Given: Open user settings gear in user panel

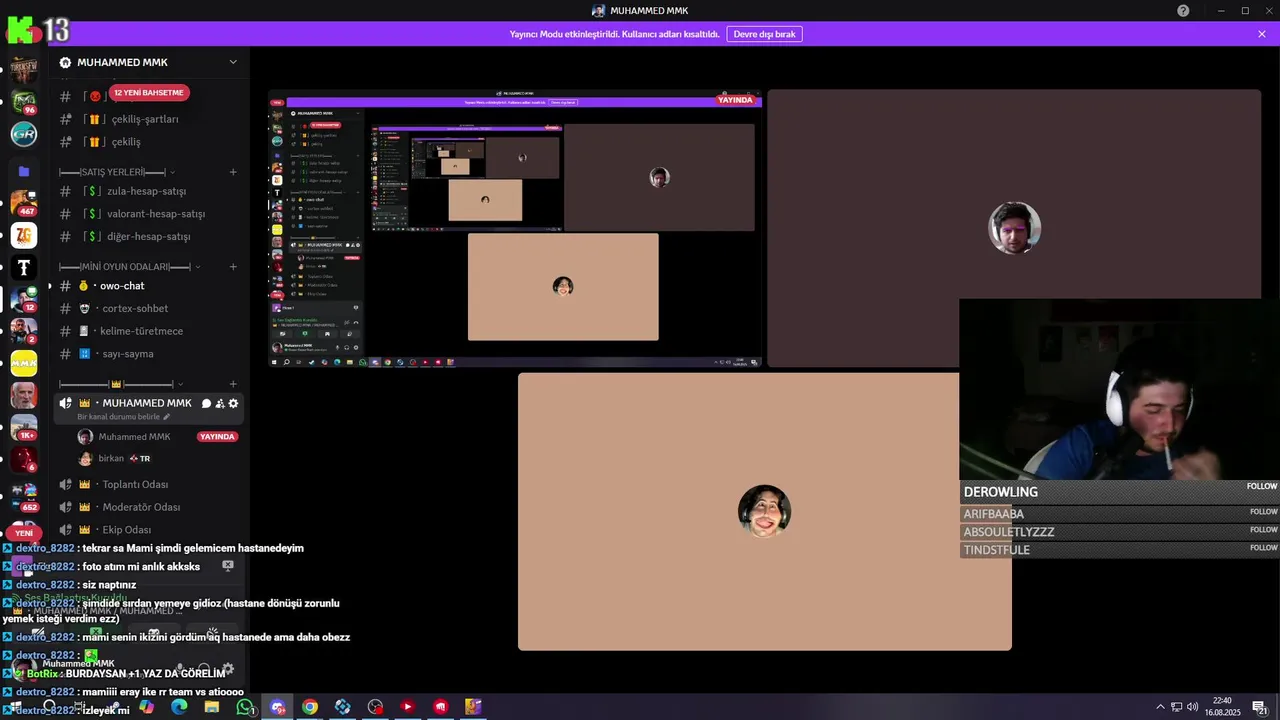Looking at the screenshot, I should [x=228, y=669].
